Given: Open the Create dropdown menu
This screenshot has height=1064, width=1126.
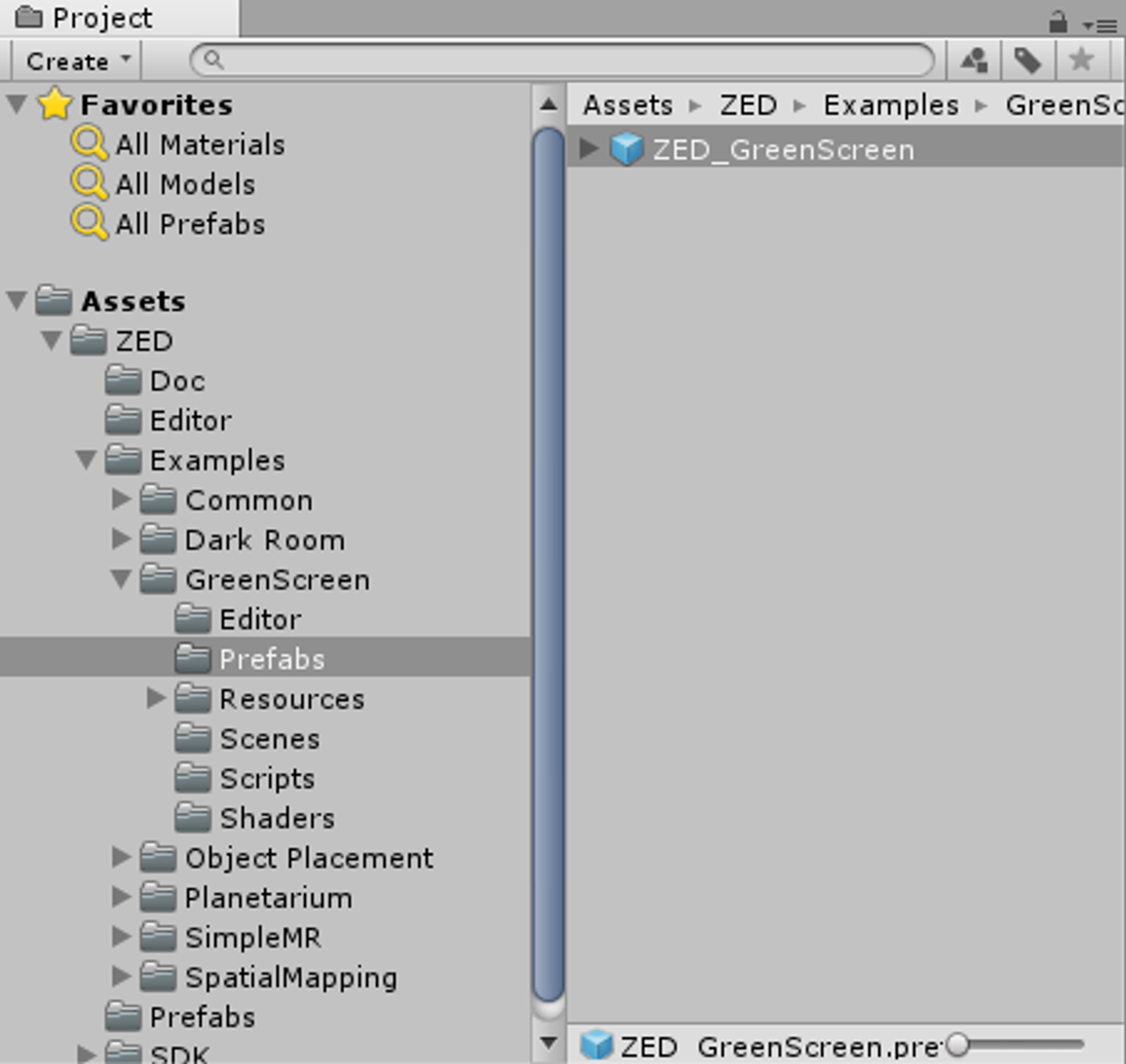Looking at the screenshot, I should (x=77, y=61).
